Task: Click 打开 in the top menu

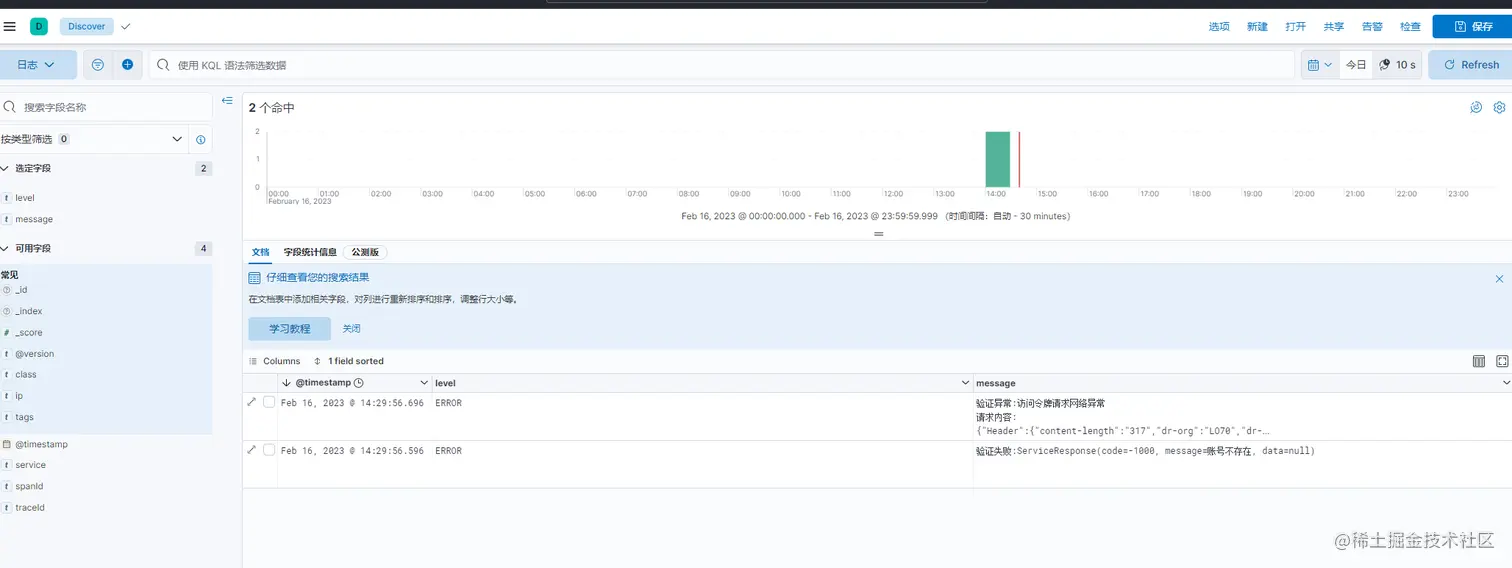Action: [x=1296, y=26]
